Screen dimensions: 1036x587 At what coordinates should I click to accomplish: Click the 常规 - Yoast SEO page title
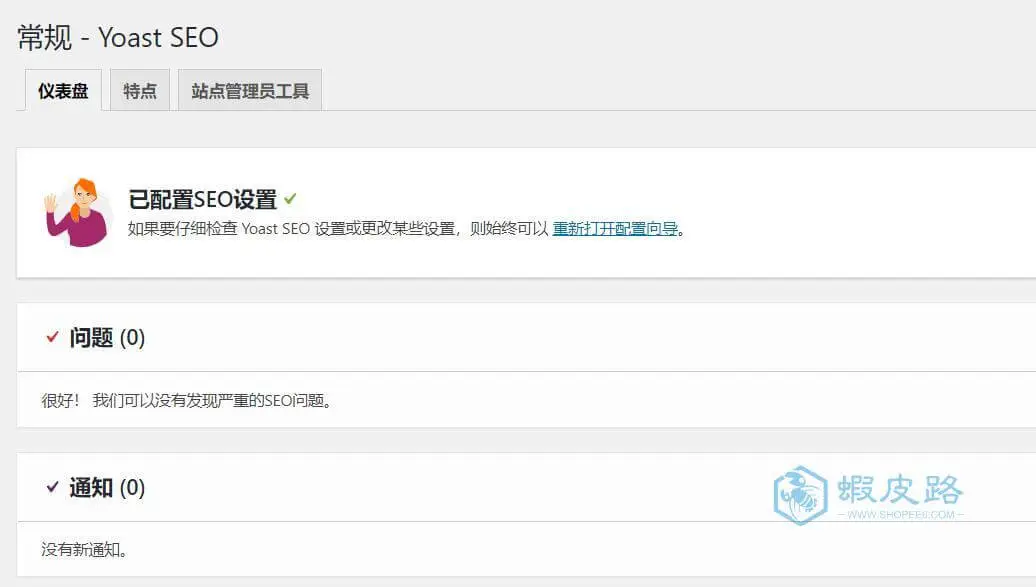(118, 38)
